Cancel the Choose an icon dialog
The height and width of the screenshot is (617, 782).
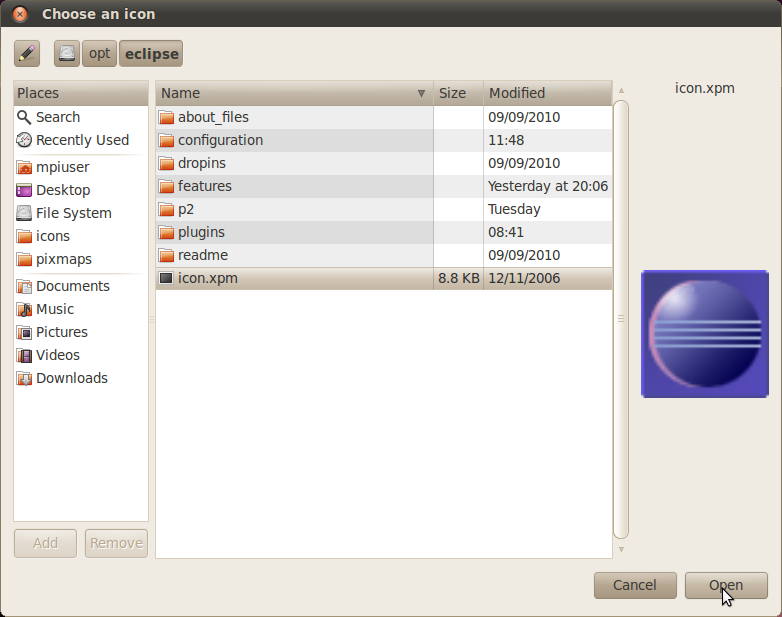[635, 585]
